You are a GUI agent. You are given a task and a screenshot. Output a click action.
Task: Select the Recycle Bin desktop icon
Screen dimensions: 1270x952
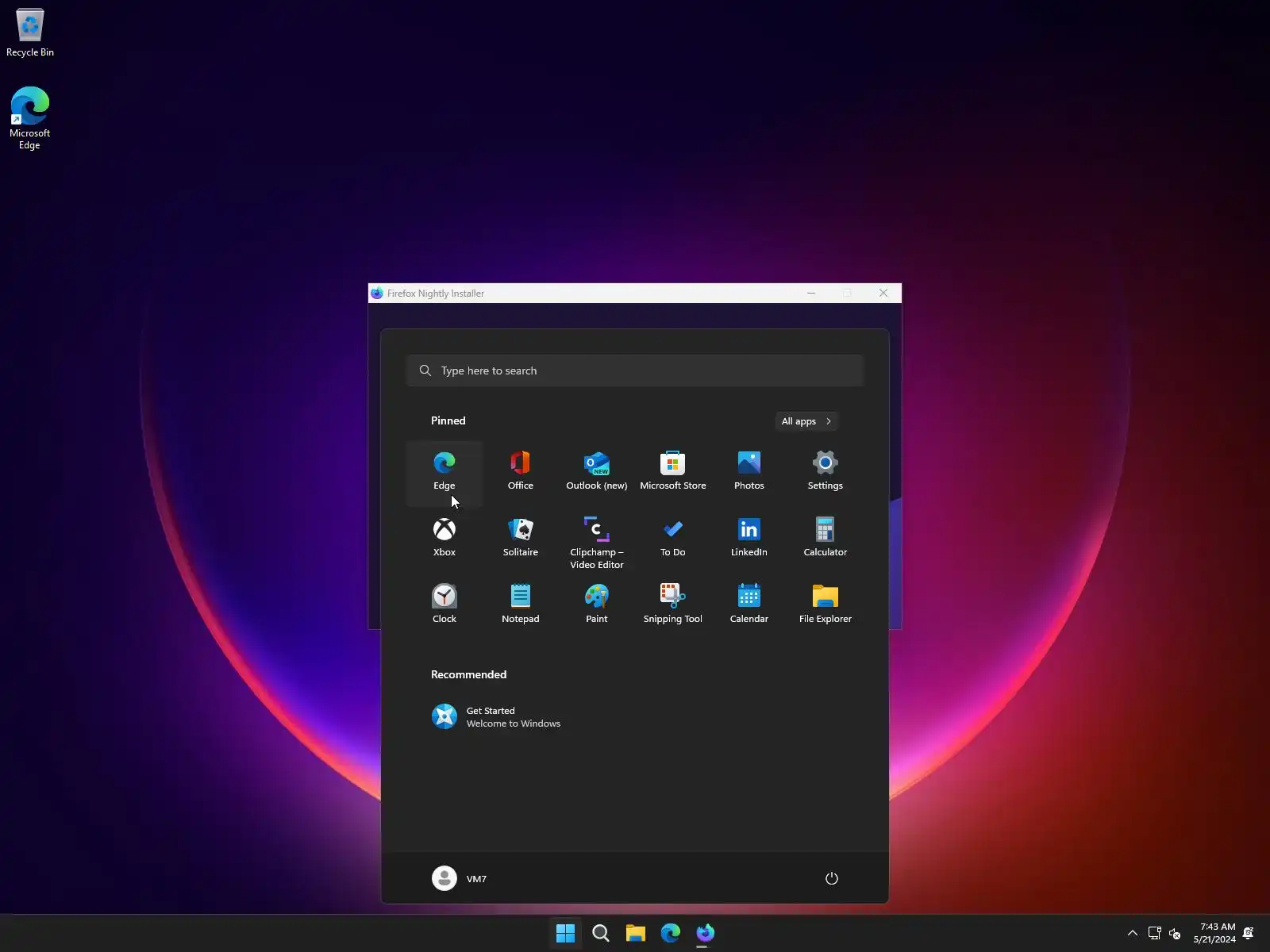(x=30, y=33)
